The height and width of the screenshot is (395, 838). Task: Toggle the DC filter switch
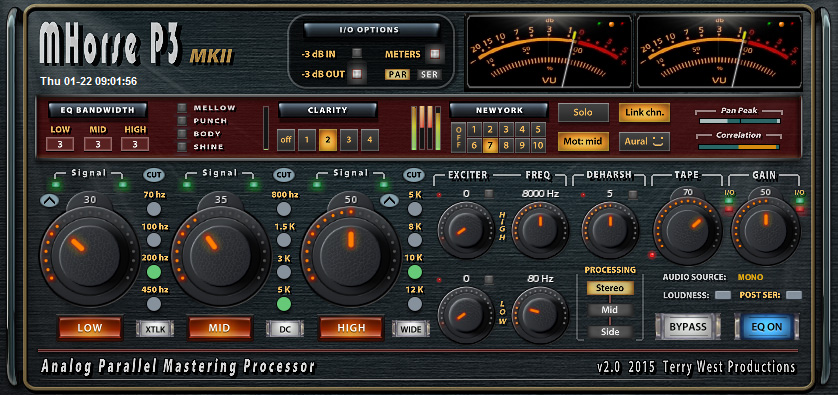coord(285,329)
